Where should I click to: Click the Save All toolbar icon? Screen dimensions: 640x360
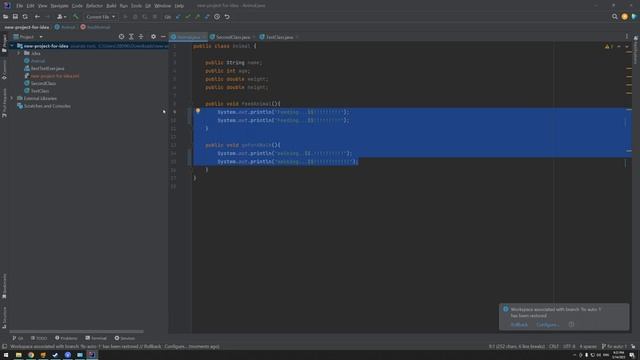tap(15, 17)
